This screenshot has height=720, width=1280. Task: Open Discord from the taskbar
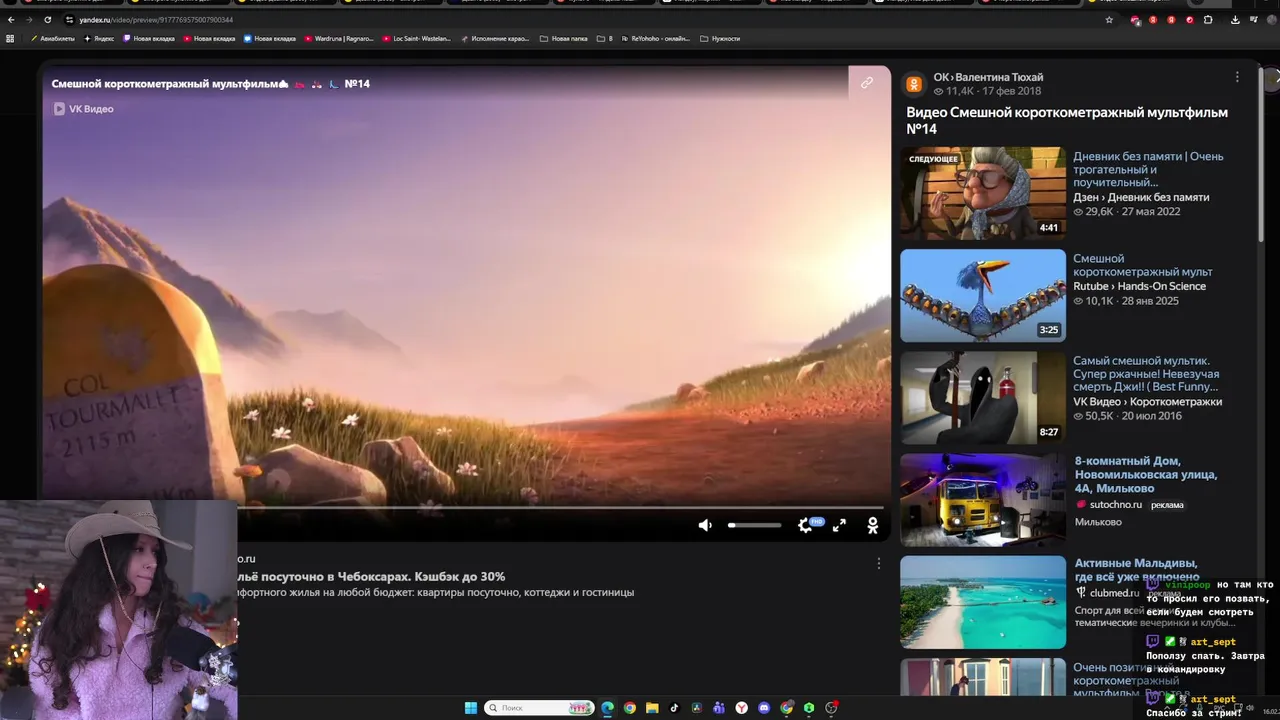click(764, 708)
